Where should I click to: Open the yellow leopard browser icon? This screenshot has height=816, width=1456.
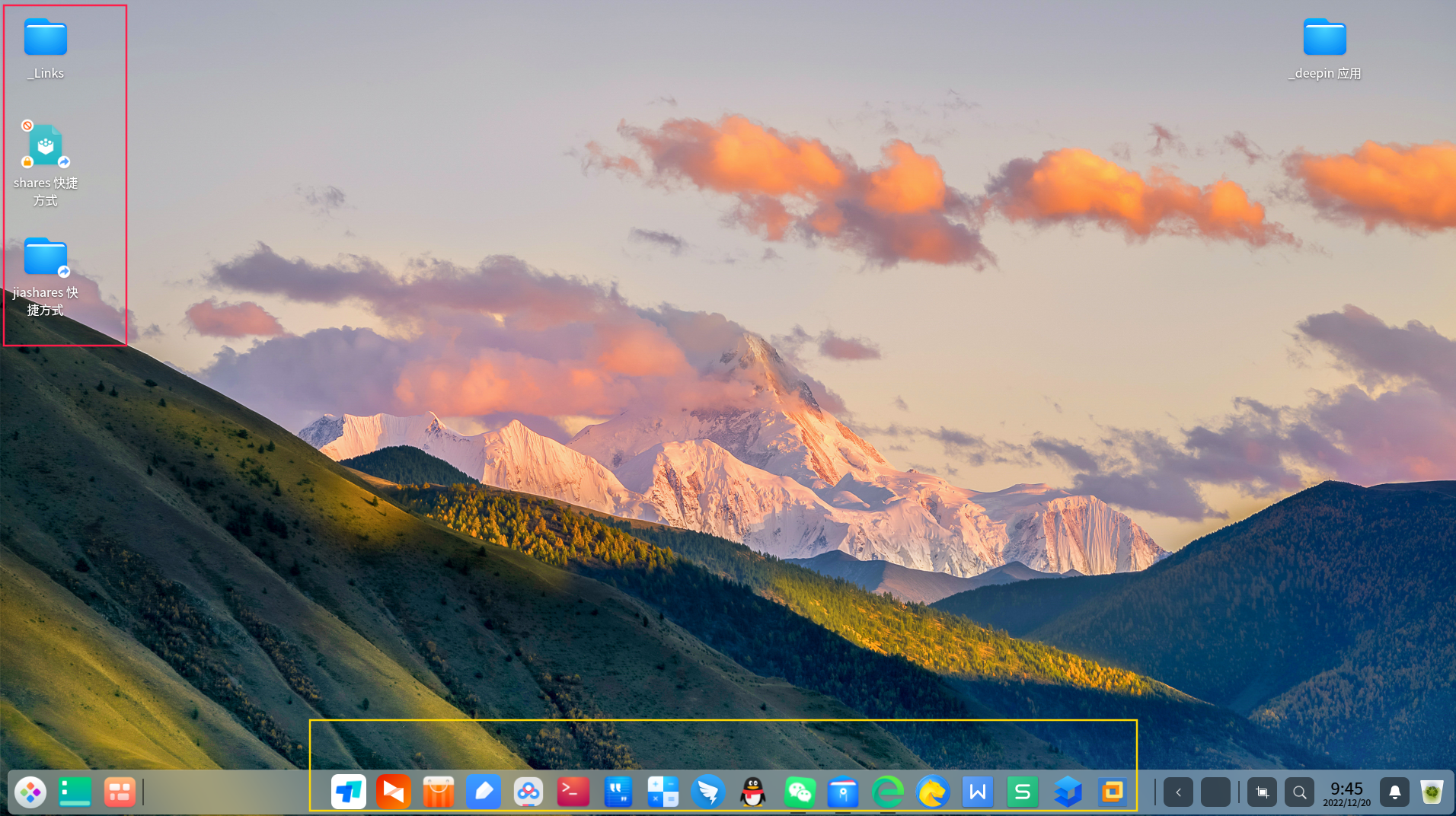tap(933, 792)
